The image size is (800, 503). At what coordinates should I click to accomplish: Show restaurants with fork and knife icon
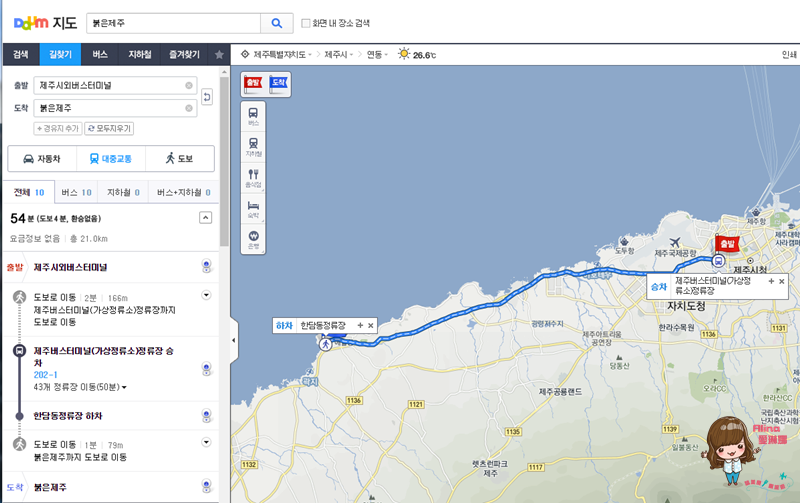click(x=253, y=178)
